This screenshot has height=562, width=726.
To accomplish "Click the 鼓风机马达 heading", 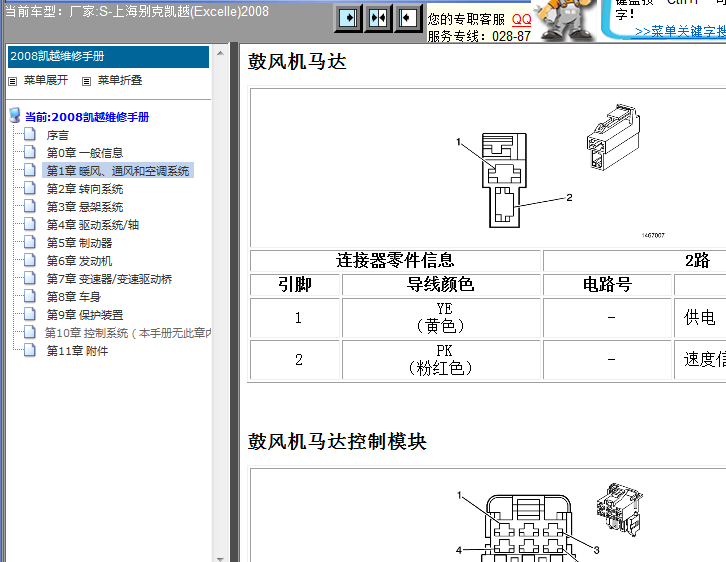I will tap(297, 62).
